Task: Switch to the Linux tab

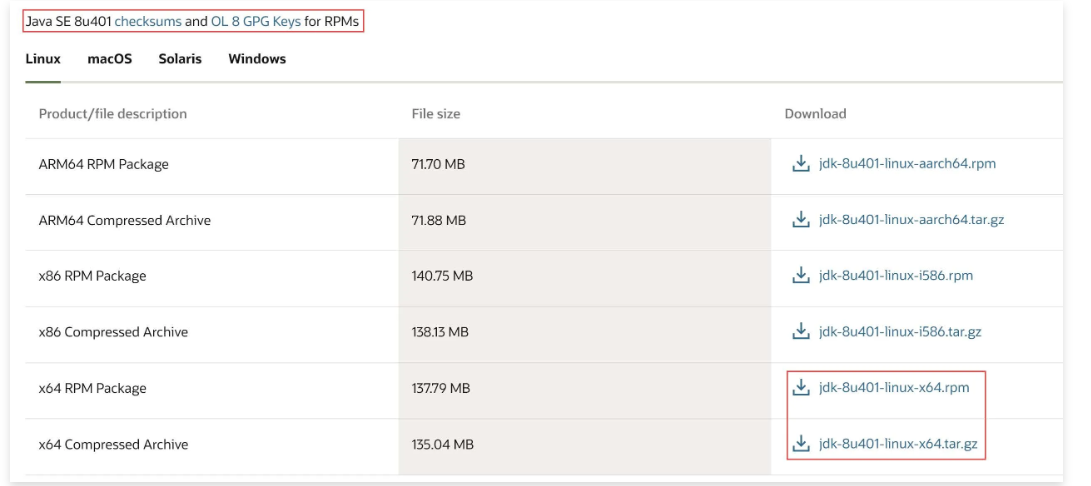Action: (x=43, y=59)
